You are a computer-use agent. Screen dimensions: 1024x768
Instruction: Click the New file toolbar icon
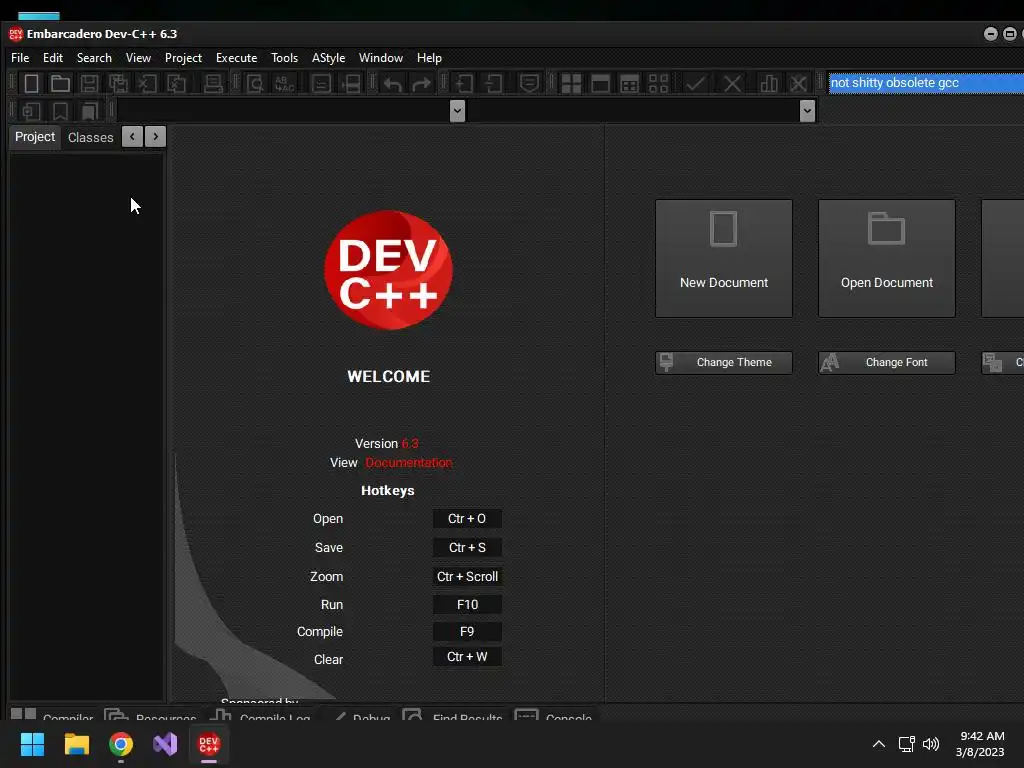click(31, 84)
